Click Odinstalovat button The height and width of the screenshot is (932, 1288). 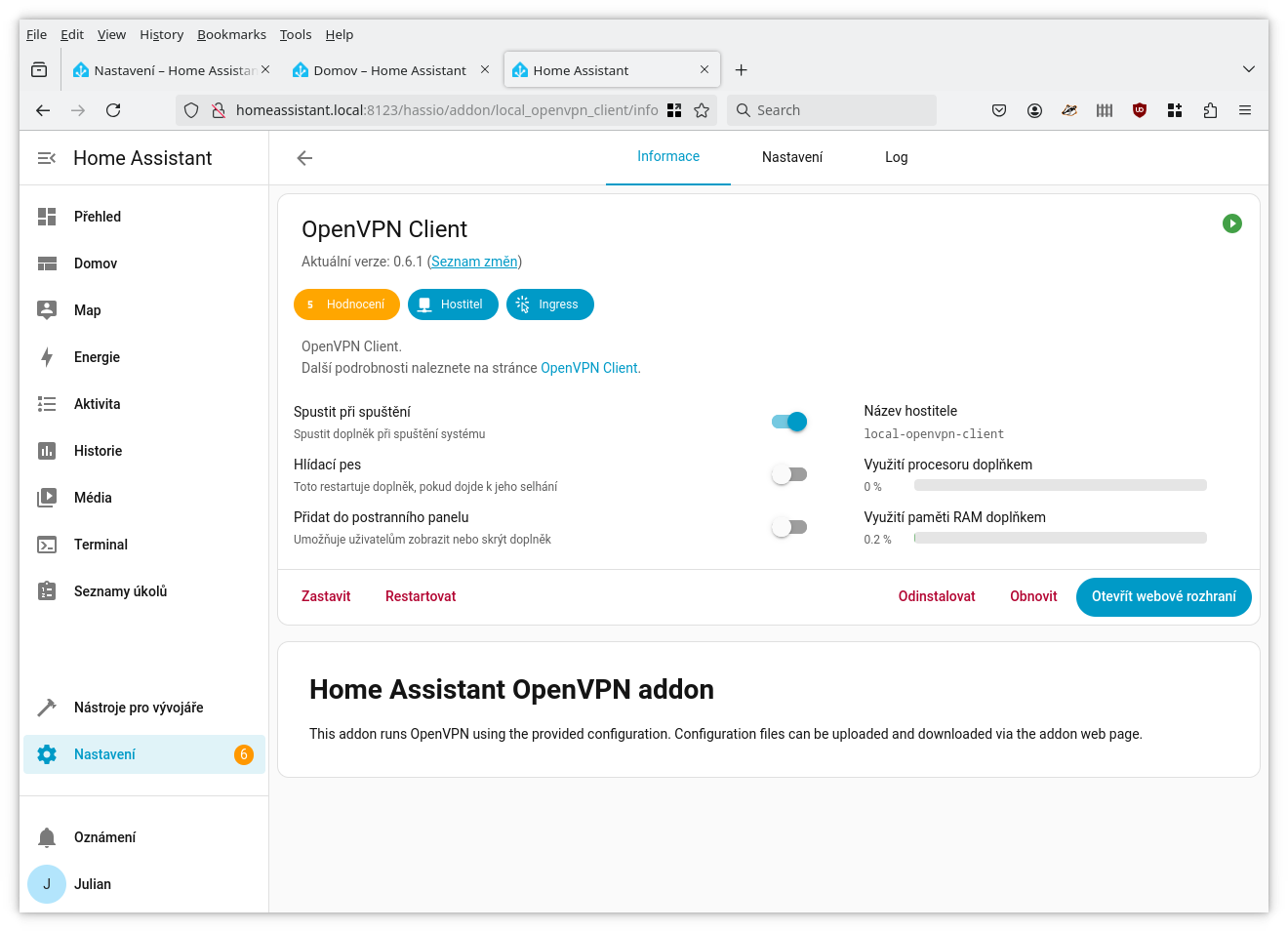click(937, 596)
